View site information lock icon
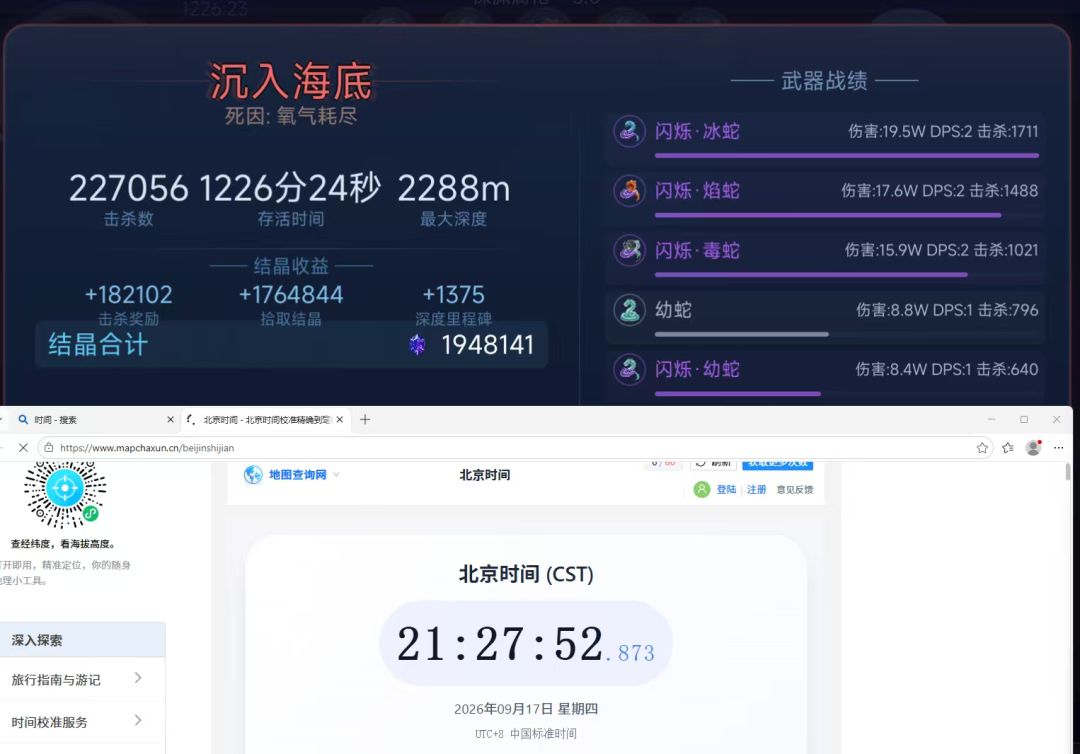The height and width of the screenshot is (754, 1080). (48, 448)
